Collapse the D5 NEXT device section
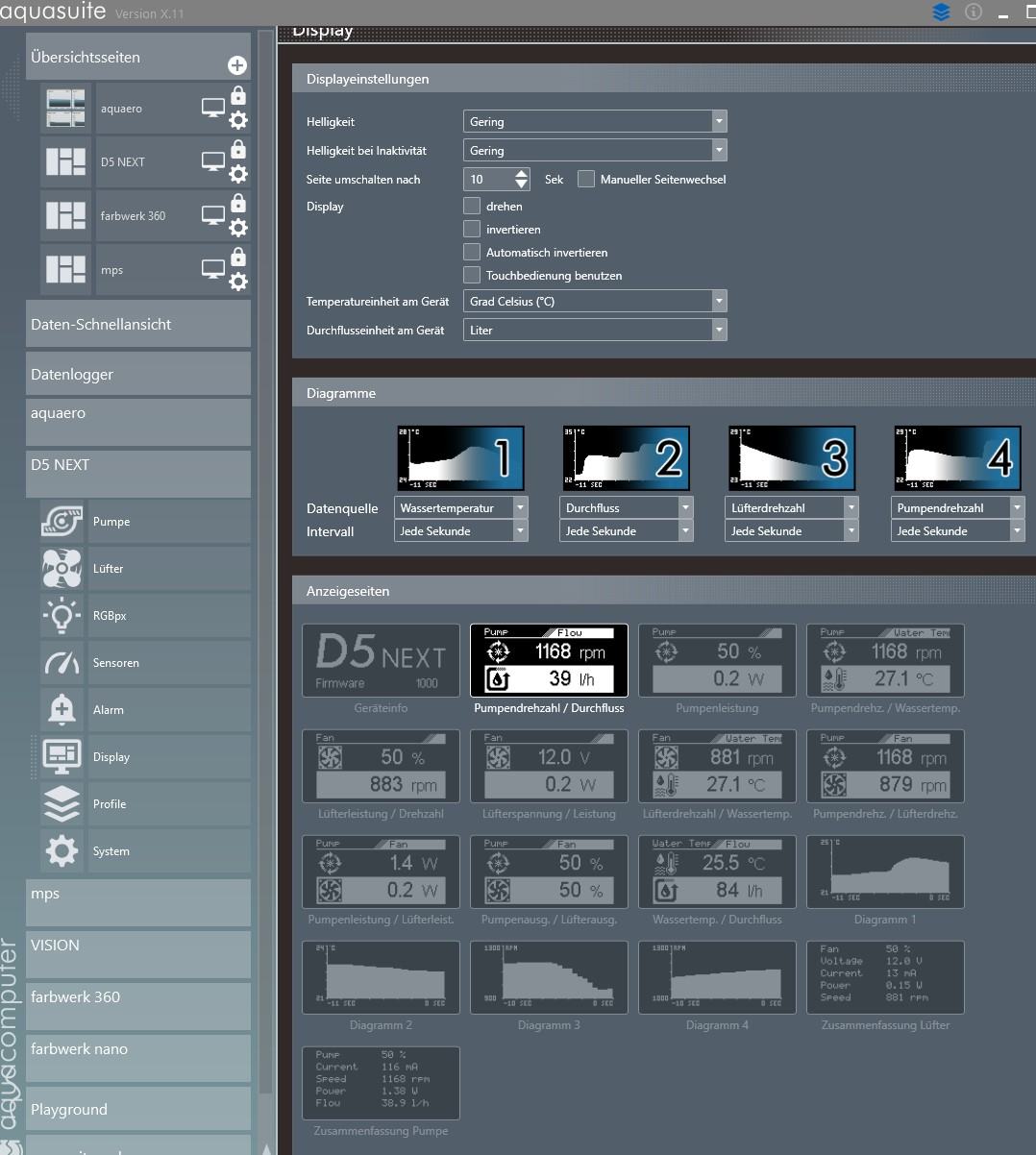This screenshot has height=1155, width=1036. [x=138, y=475]
